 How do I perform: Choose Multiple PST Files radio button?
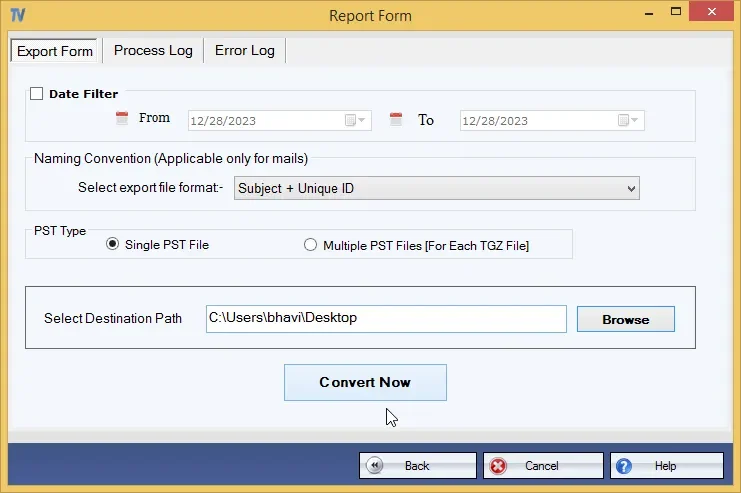coord(310,245)
